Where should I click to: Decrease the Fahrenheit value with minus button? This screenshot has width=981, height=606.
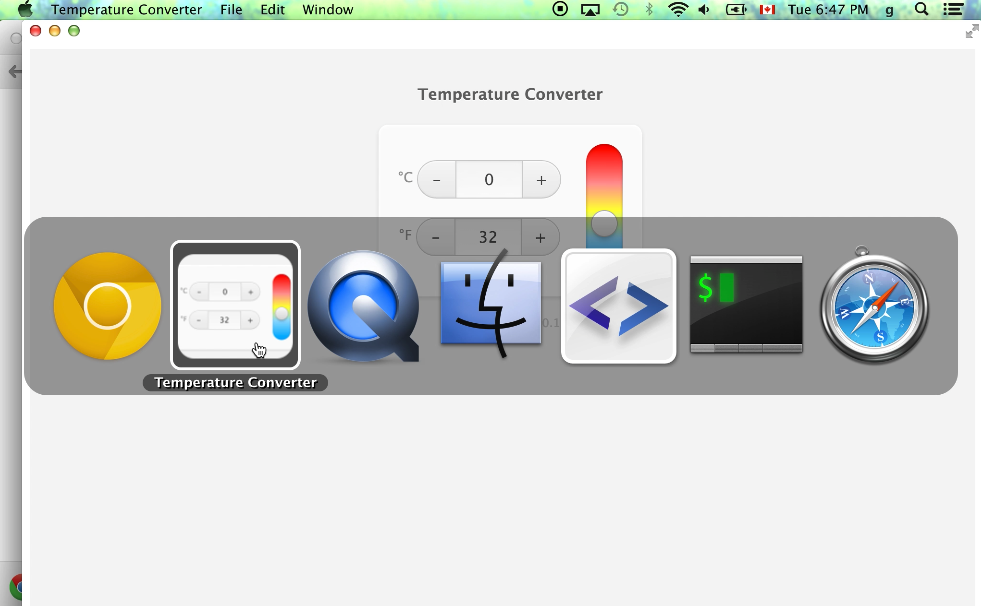click(x=435, y=238)
